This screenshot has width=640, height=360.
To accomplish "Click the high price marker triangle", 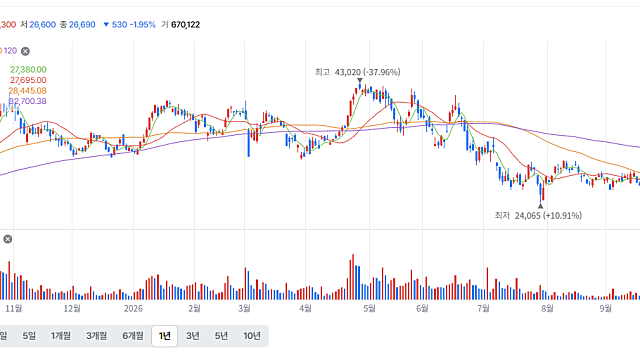I will (360, 81).
